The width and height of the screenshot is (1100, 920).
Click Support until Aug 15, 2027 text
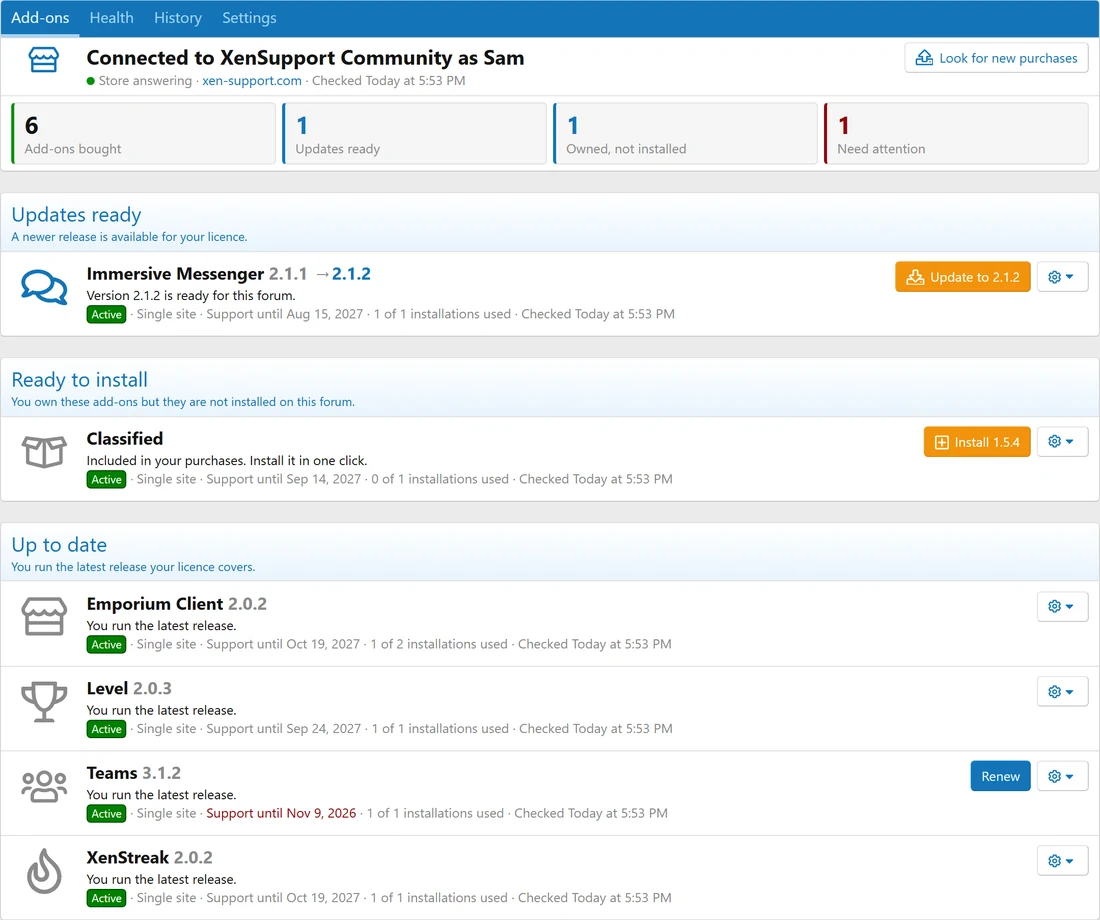pyautogui.click(x=285, y=314)
